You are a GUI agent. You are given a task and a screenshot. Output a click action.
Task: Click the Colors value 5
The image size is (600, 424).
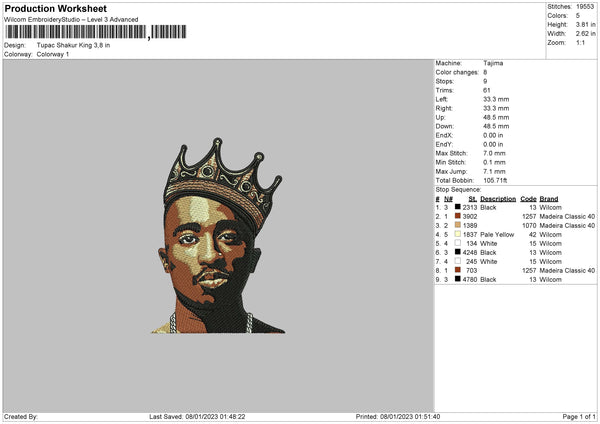click(x=578, y=16)
